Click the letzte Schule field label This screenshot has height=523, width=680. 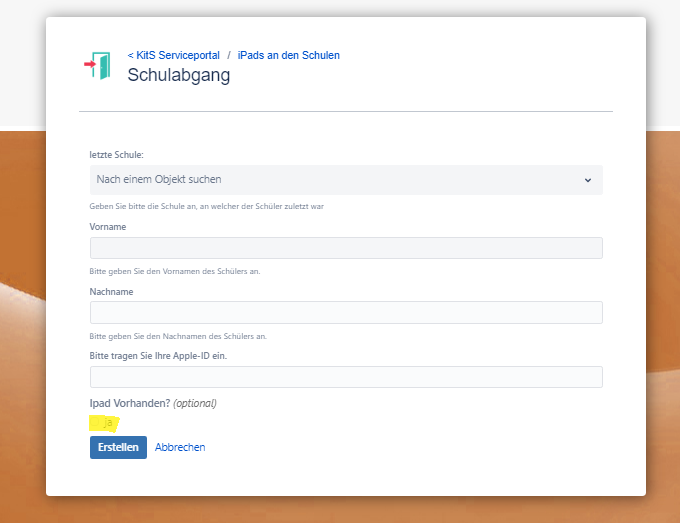pyautogui.click(x=116, y=155)
